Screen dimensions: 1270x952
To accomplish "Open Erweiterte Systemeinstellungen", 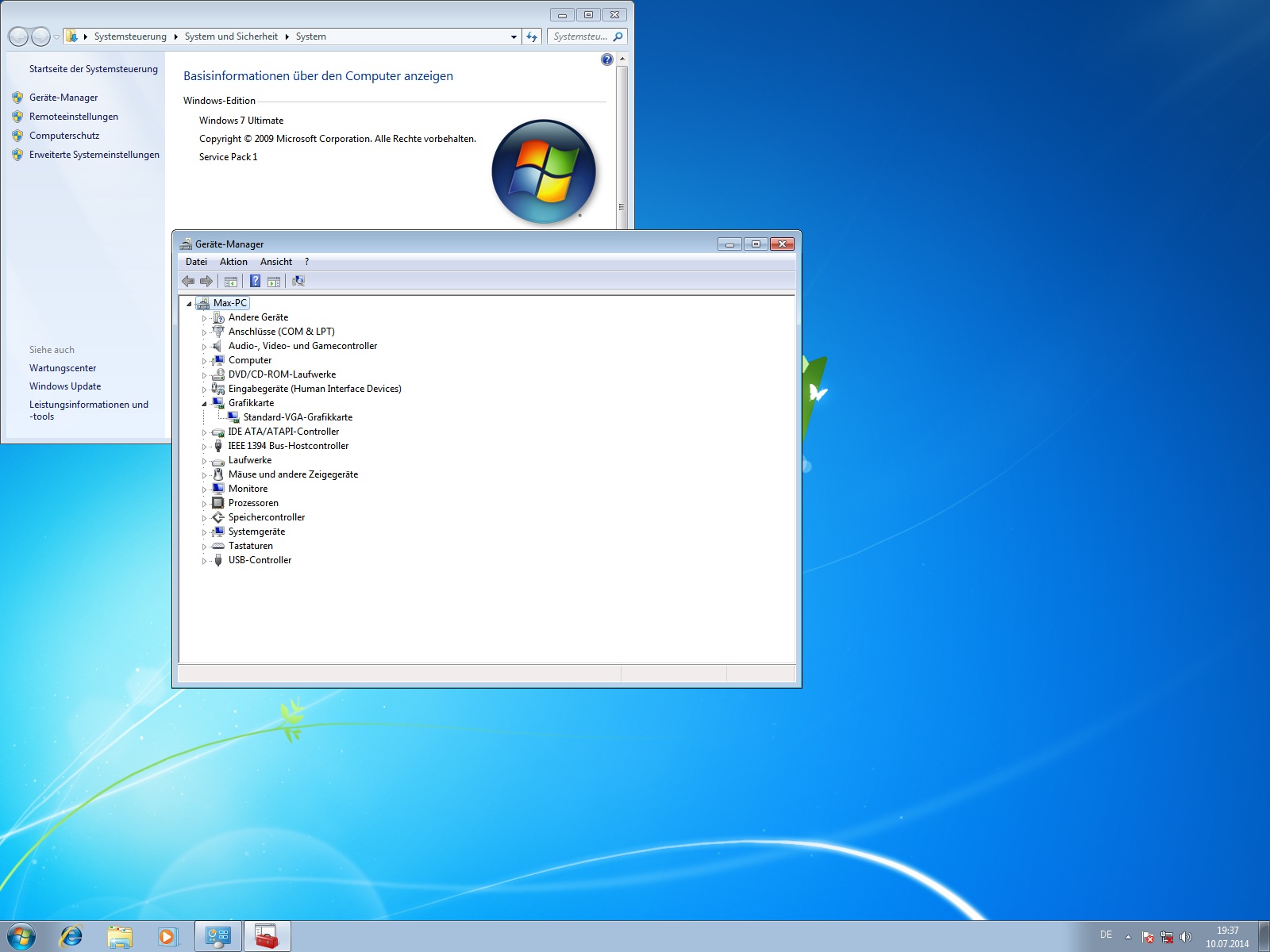I will tap(94, 155).
